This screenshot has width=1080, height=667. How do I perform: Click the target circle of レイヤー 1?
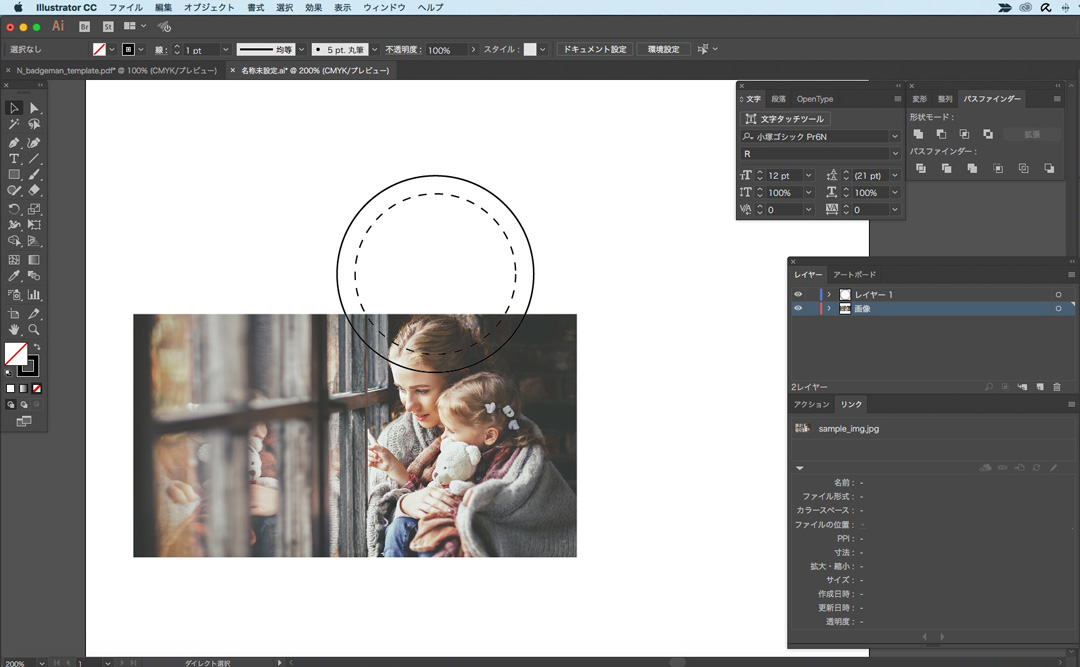[x=1058, y=294]
